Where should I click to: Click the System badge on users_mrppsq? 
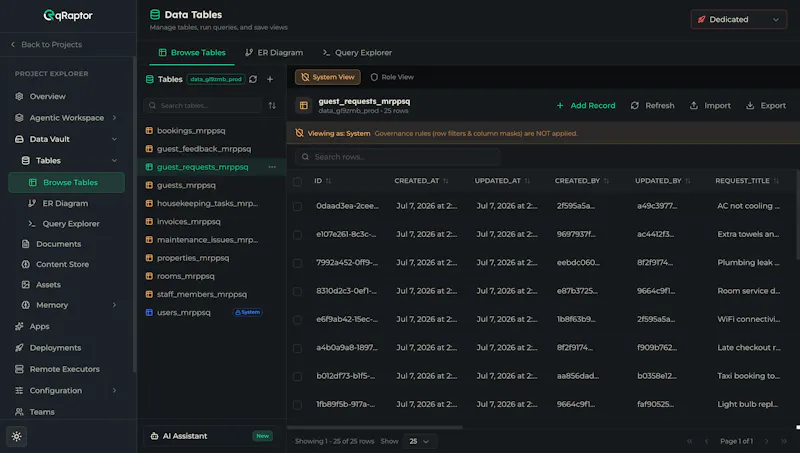coord(247,312)
